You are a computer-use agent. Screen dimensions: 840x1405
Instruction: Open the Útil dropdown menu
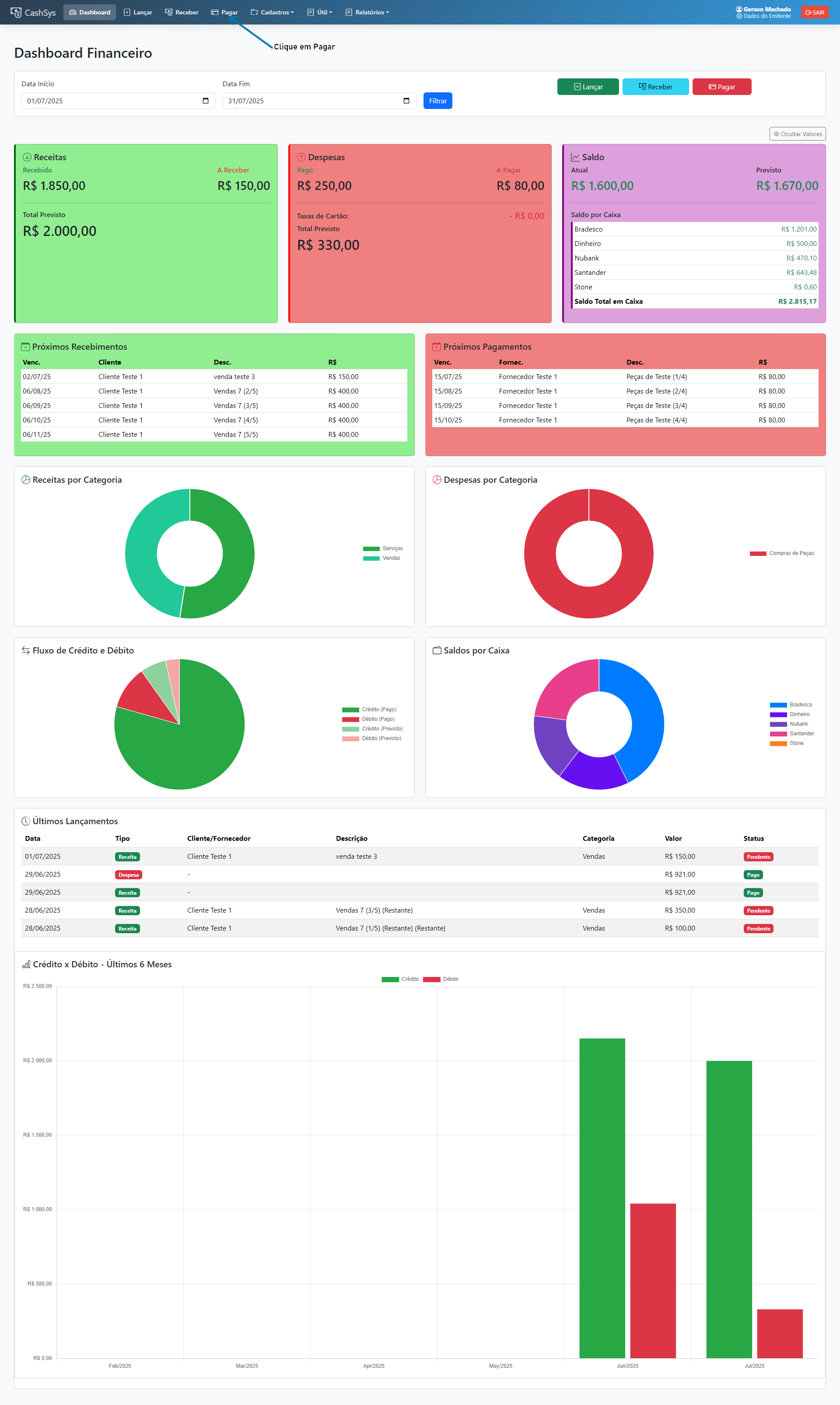(320, 12)
